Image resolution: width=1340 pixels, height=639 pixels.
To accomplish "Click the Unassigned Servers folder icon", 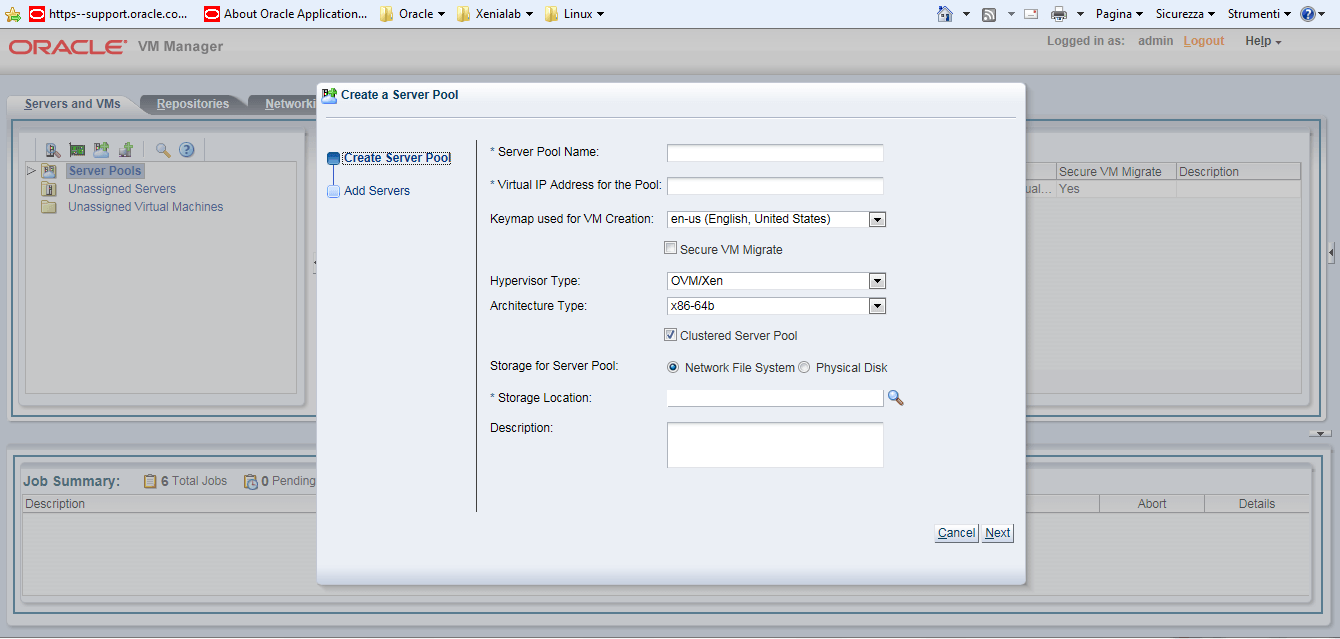I will tap(49, 189).
